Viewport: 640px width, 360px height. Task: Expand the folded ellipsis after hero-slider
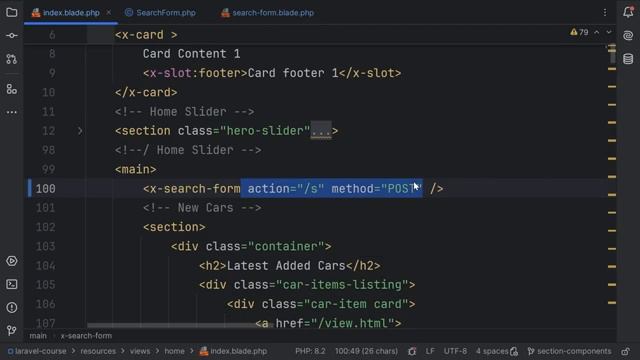pos(321,131)
